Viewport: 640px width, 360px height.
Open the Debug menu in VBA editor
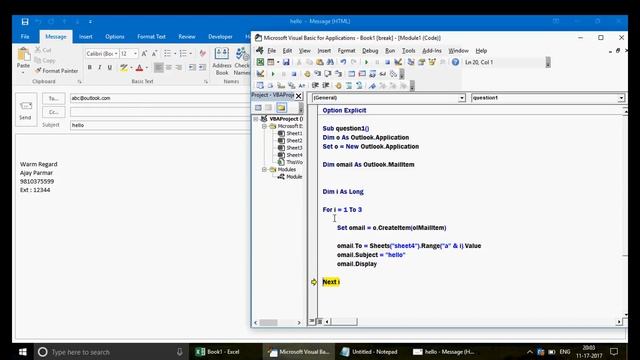point(370,51)
